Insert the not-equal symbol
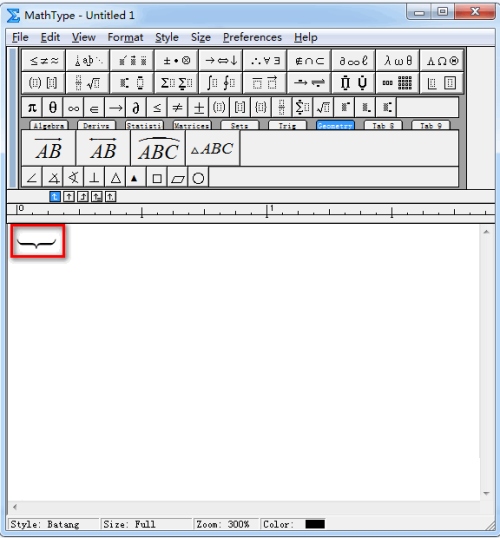 click(x=177, y=108)
